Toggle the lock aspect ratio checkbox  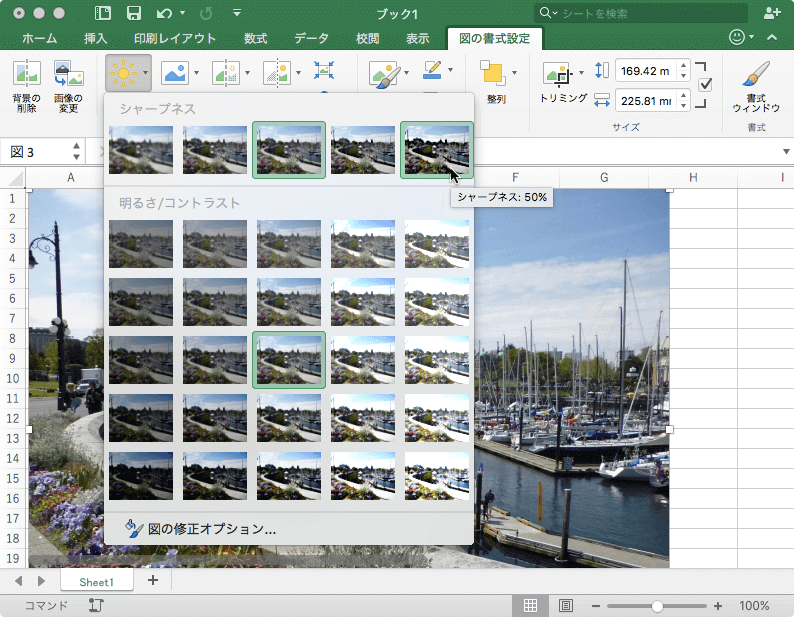tap(704, 85)
